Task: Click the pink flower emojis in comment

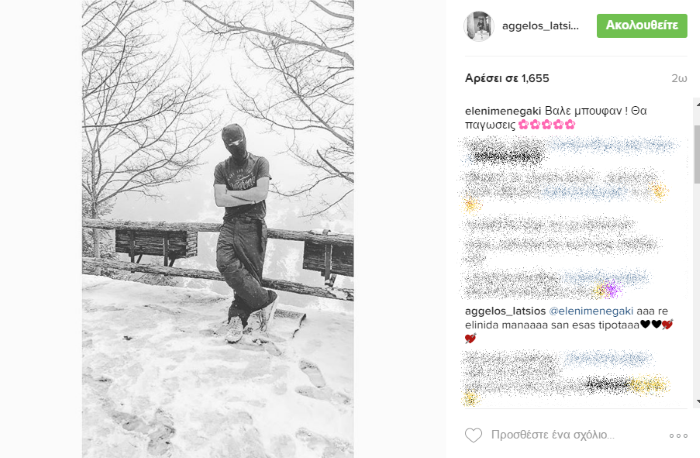Action: pyautogui.click(x=546, y=125)
